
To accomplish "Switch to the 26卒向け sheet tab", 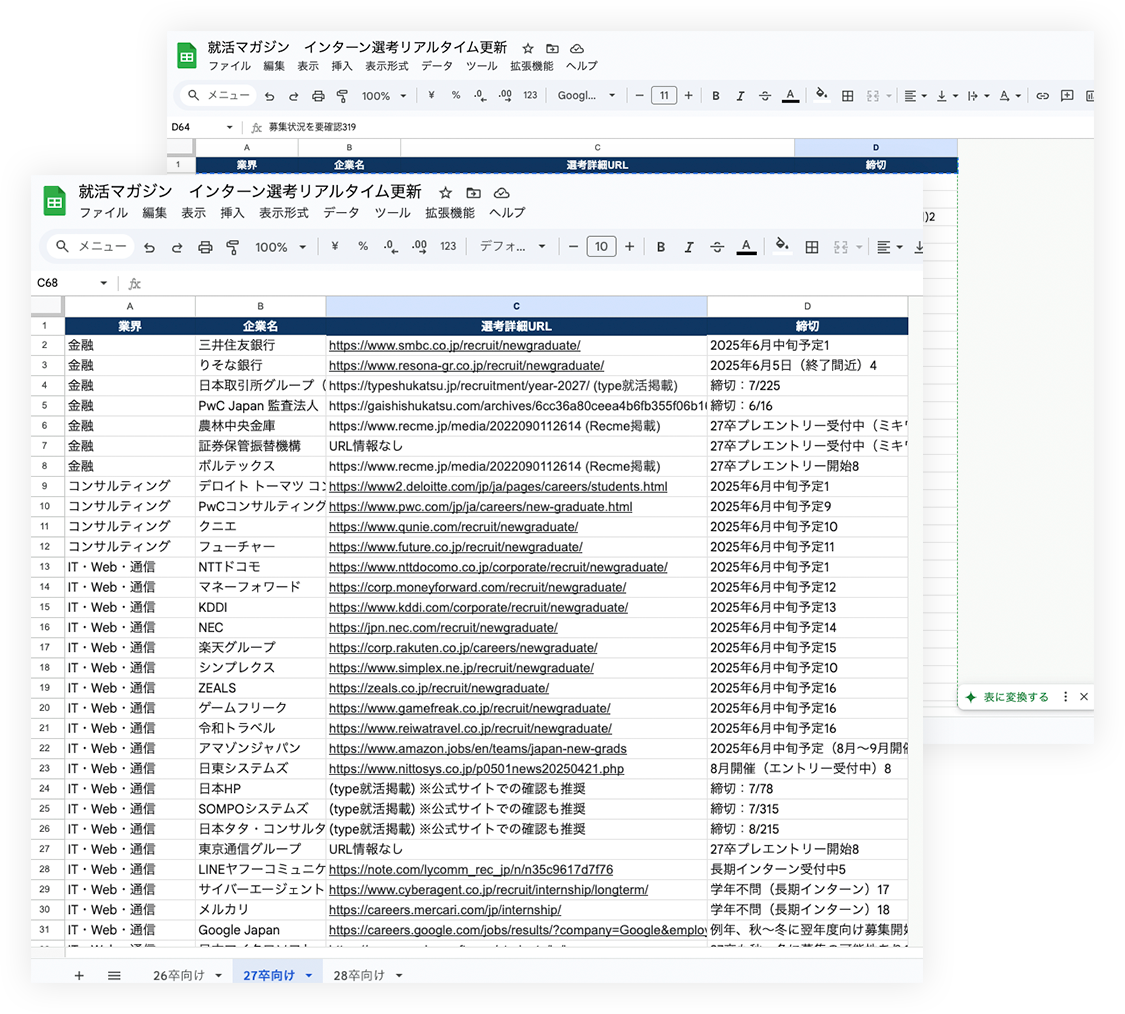I will point(179,975).
